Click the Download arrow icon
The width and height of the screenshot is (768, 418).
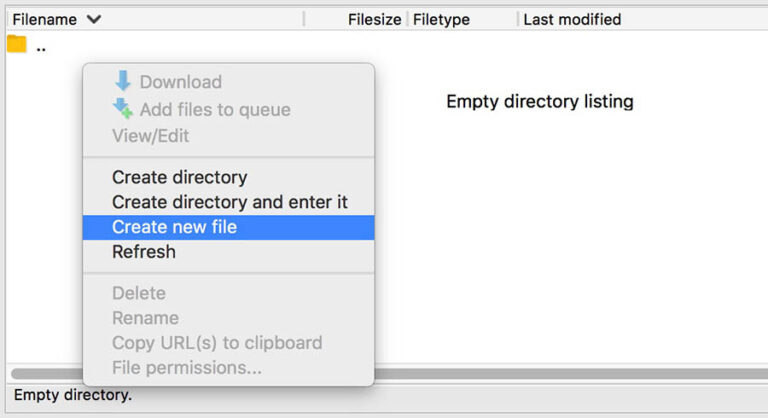123,81
